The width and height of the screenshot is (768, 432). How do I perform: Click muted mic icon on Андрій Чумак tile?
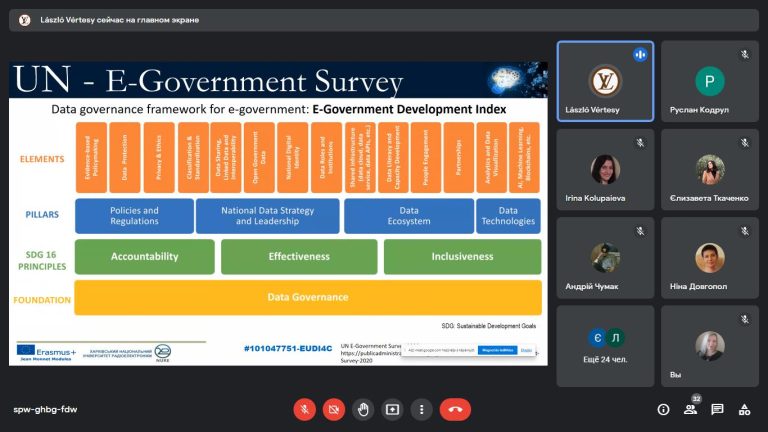pyautogui.click(x=640, y=231)
